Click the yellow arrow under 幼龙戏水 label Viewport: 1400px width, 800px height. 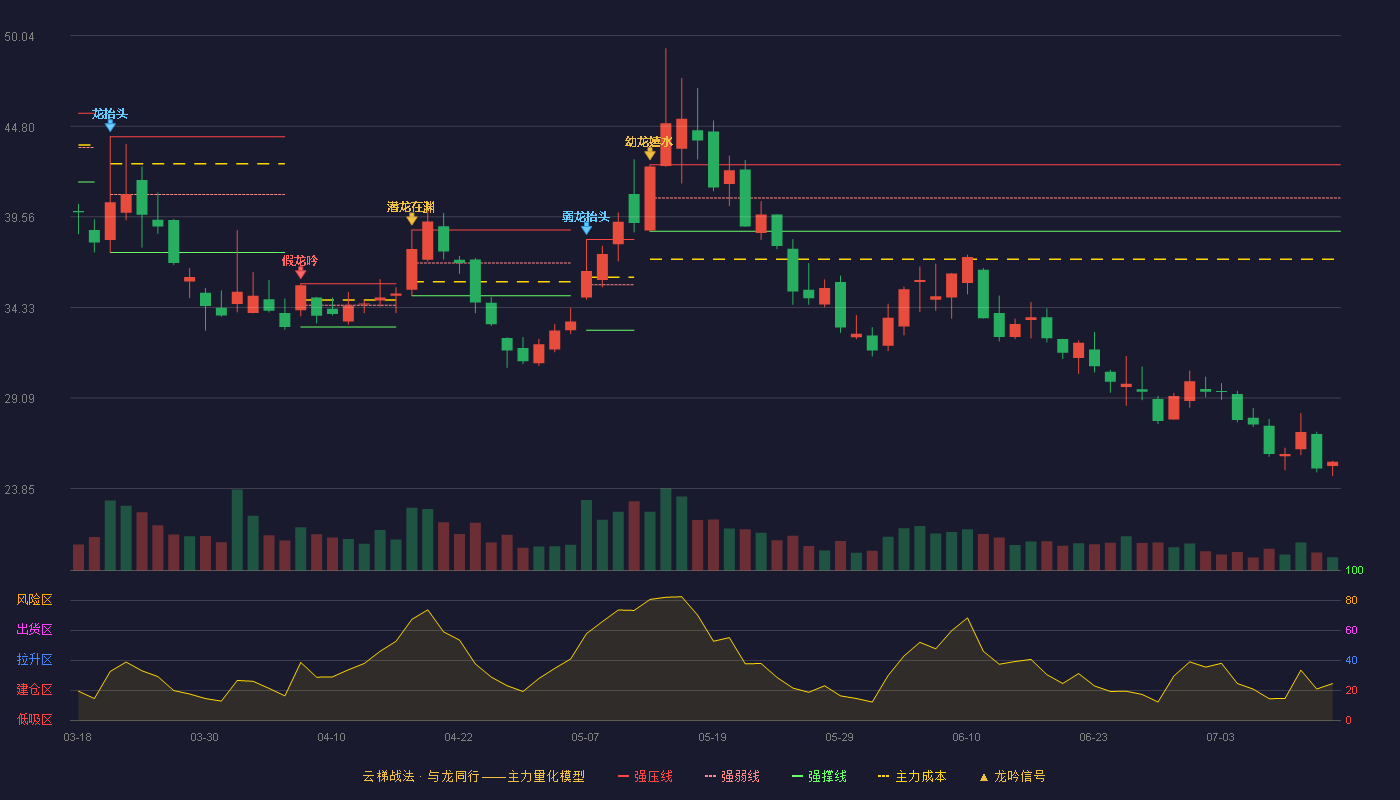650,154
